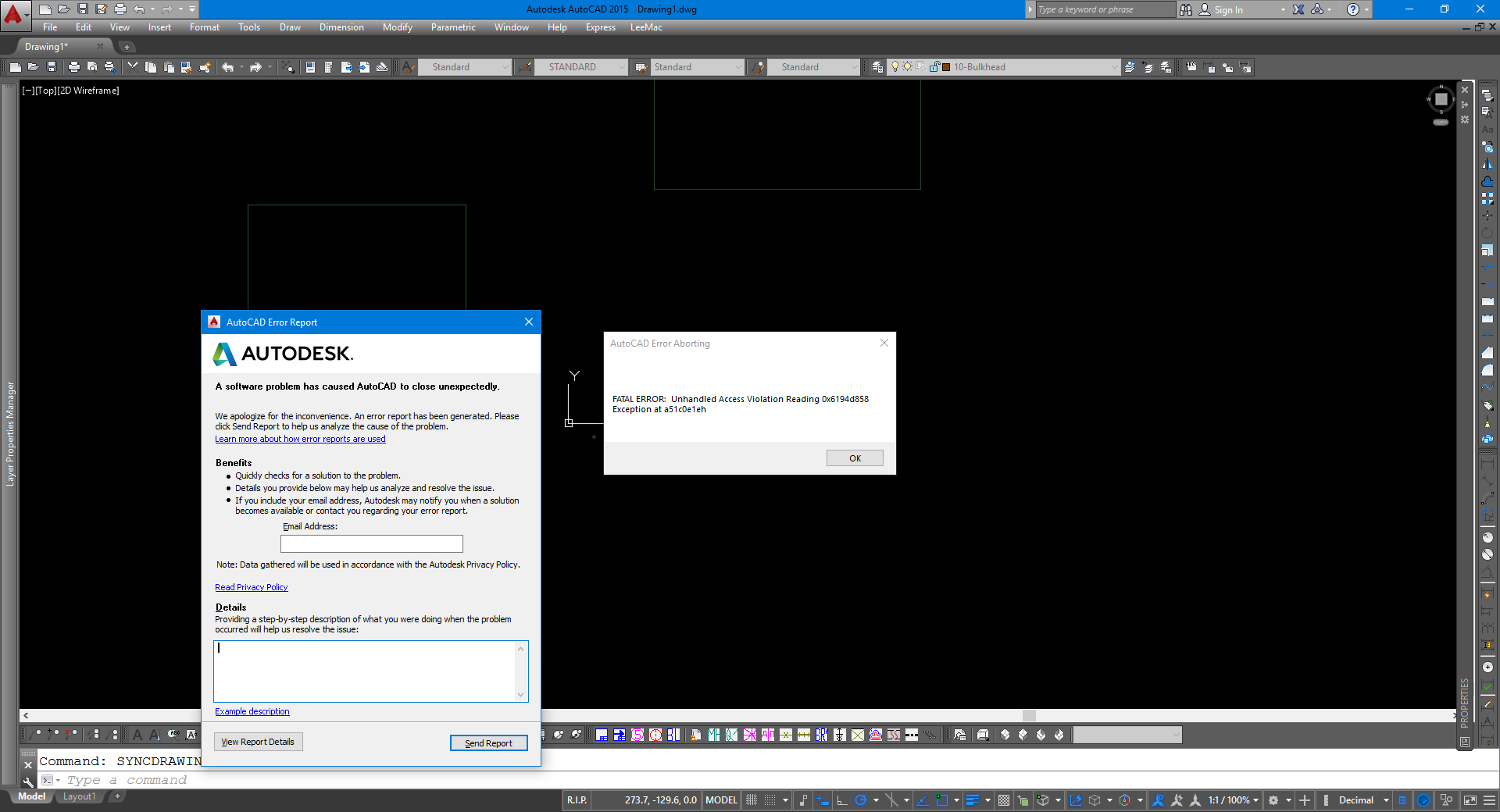1500x812 pixels.
Task: Click the Dimension Style icon beside STANDARD dropdown
Action: [x=524, y=67]
